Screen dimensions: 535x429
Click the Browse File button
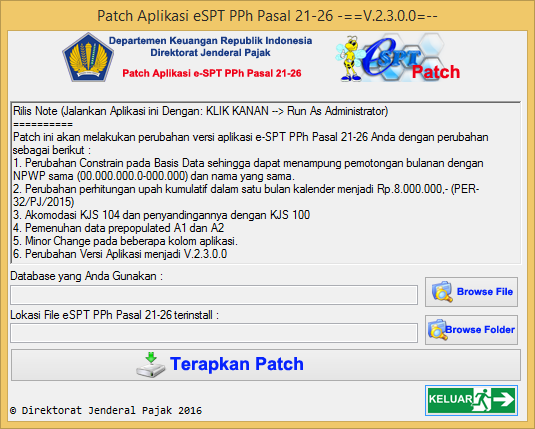coord(471,292)
